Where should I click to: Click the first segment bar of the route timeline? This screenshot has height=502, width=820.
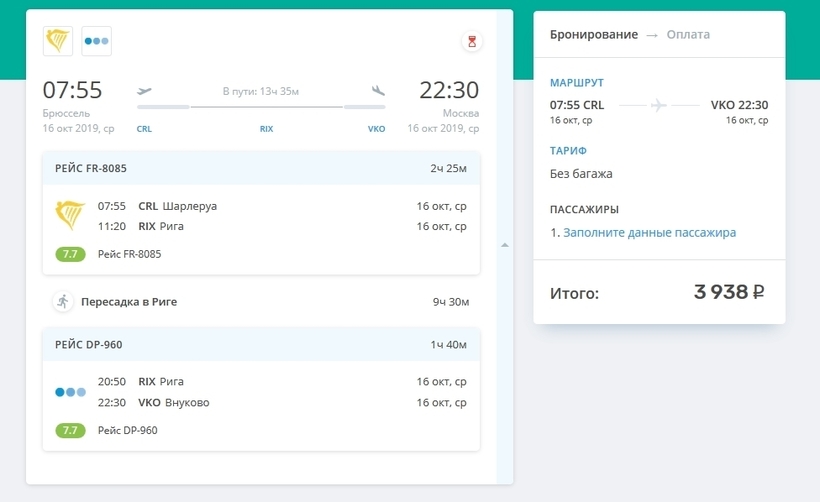coord(163,107)
